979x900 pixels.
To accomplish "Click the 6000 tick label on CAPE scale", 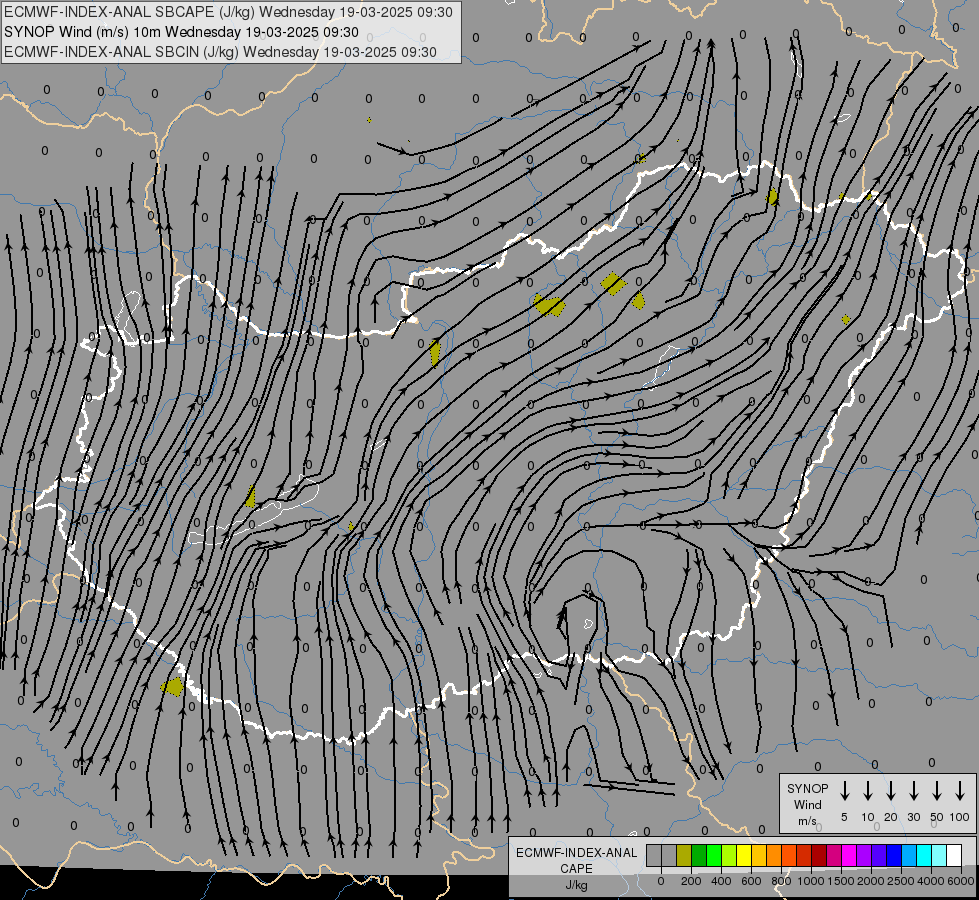I will click(961, 881).
